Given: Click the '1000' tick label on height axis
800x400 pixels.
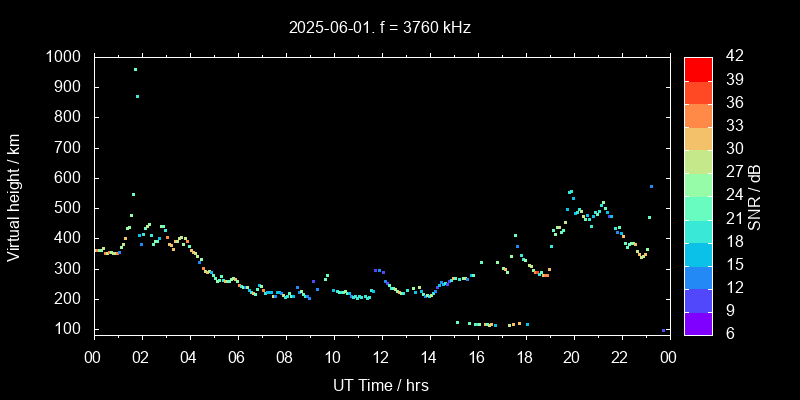Looking at the screenshot, I should click(65, 57).
